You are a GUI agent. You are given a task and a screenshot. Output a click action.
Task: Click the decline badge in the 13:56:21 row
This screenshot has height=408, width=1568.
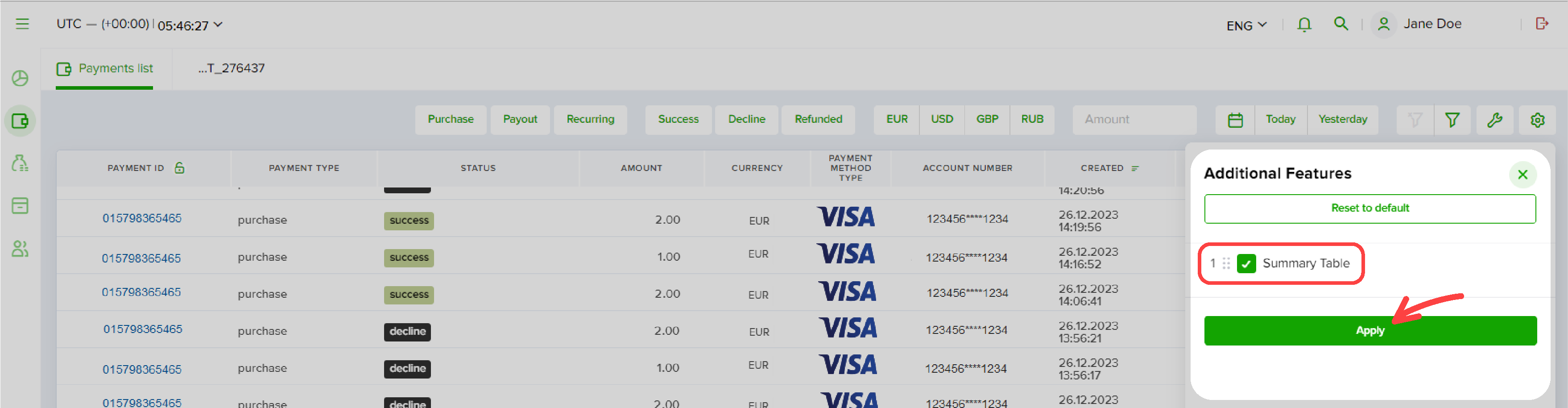407,332
